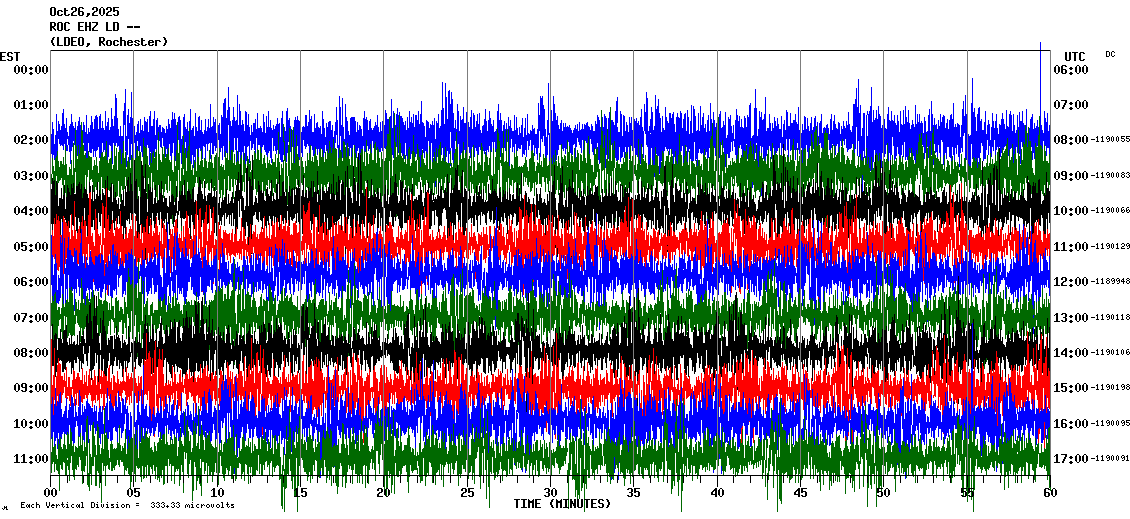
Task: Click the "UTC" column header
Action: (1075, 57)
